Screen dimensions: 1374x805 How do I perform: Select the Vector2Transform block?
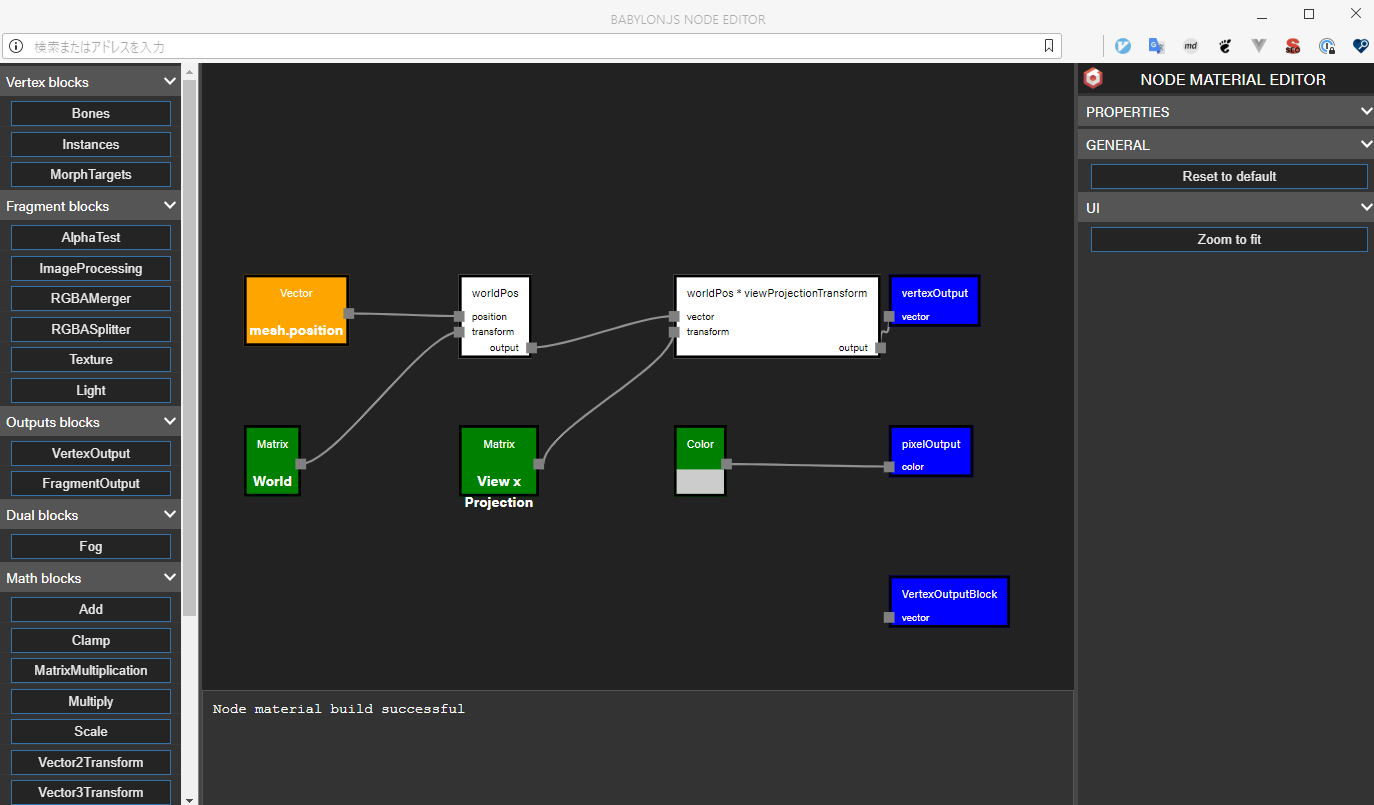tap(91, 762)
